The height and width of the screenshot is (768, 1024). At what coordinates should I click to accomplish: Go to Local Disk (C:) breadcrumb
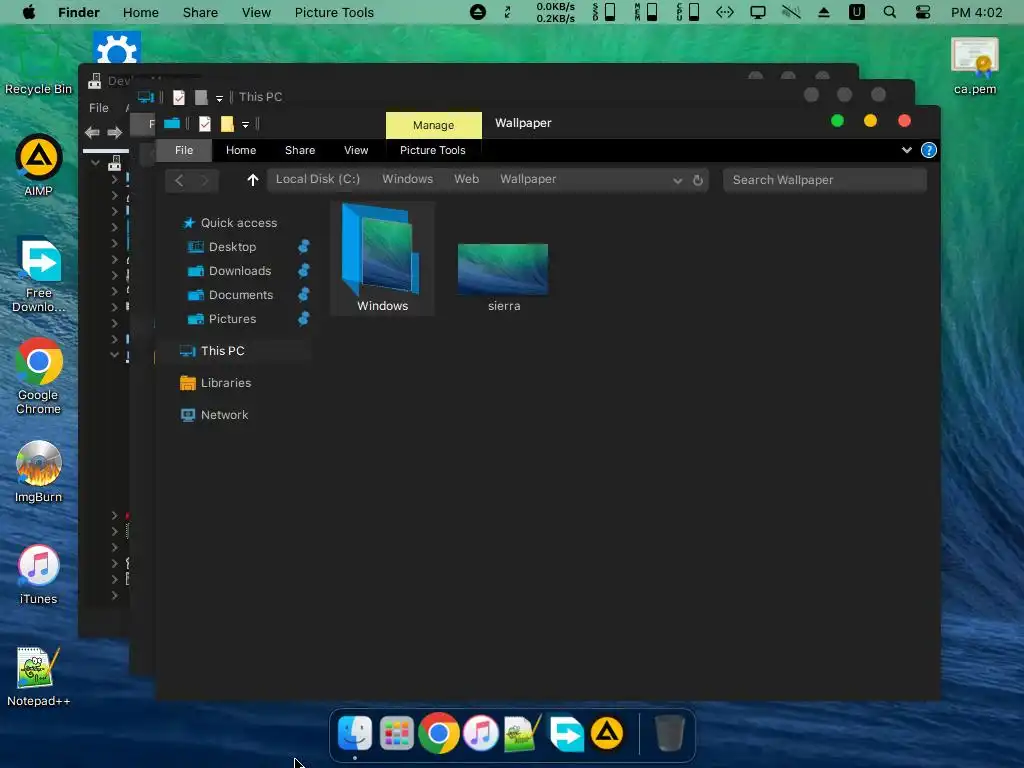317,179
